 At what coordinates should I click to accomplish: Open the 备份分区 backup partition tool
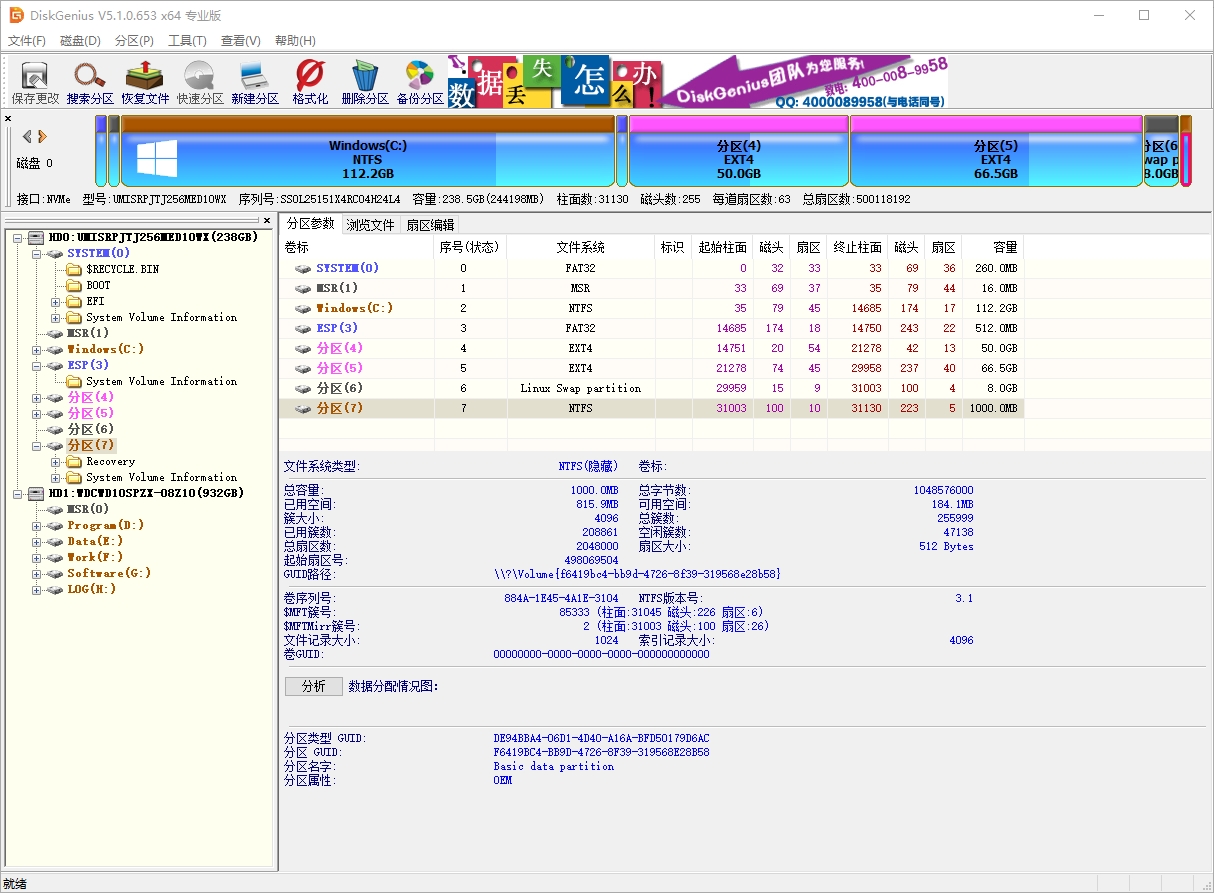point(420,82)
